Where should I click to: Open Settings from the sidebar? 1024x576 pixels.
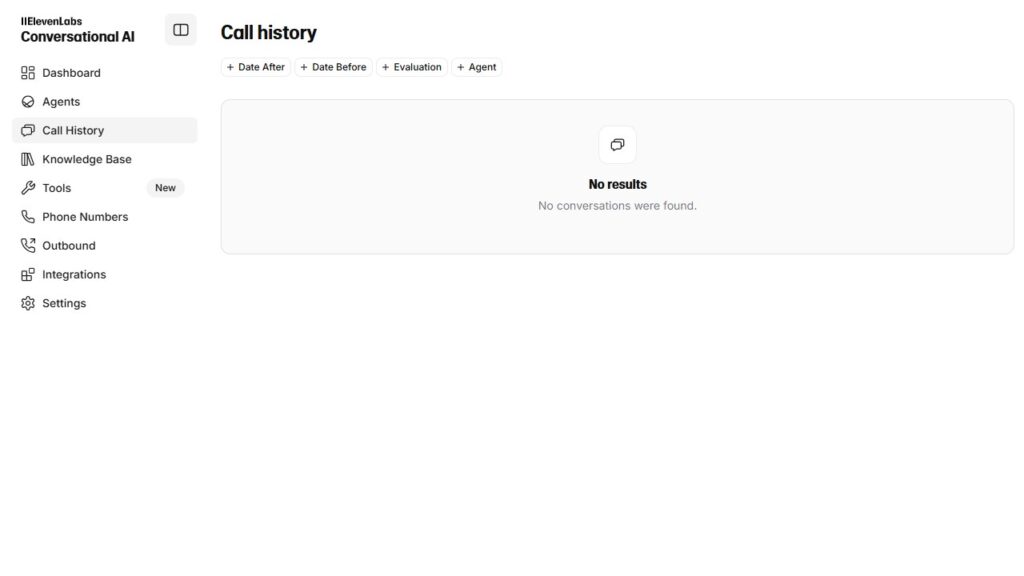(104, 304)
